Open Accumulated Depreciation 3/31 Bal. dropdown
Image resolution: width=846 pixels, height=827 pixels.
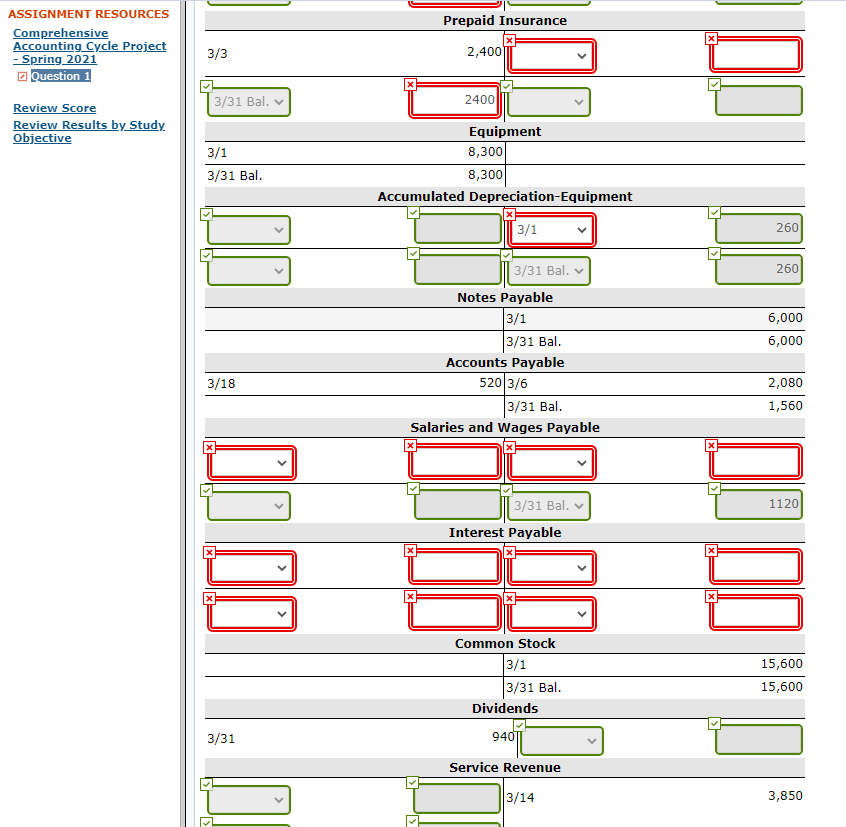[x=549, y=271]
